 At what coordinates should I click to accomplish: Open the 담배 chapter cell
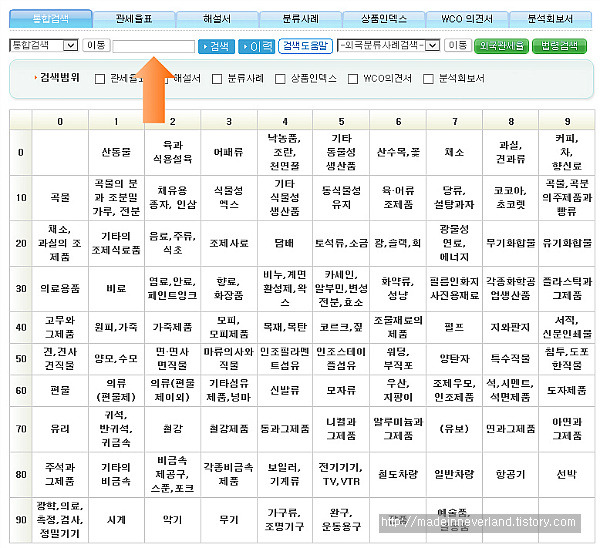285,243
